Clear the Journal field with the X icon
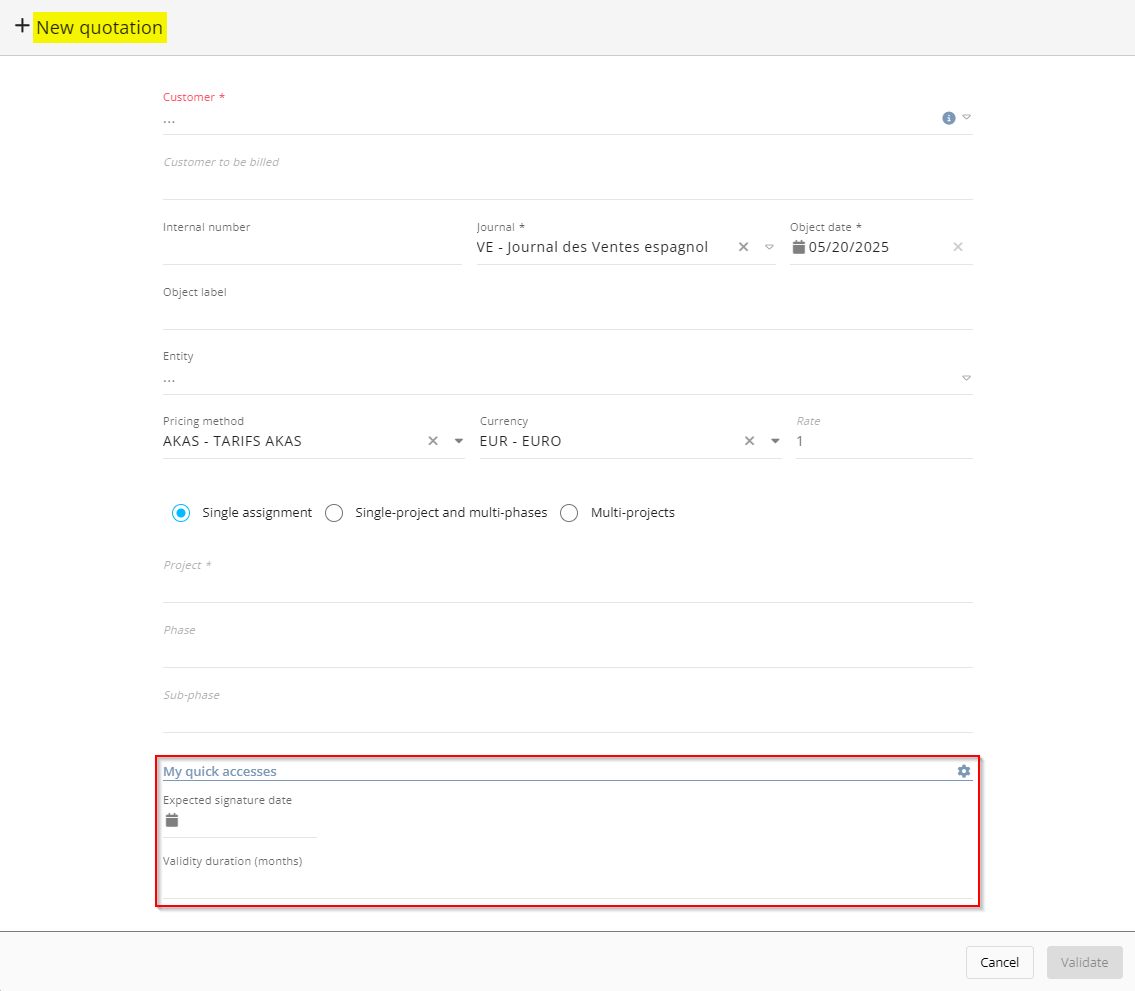 click(x=743, y=247)
